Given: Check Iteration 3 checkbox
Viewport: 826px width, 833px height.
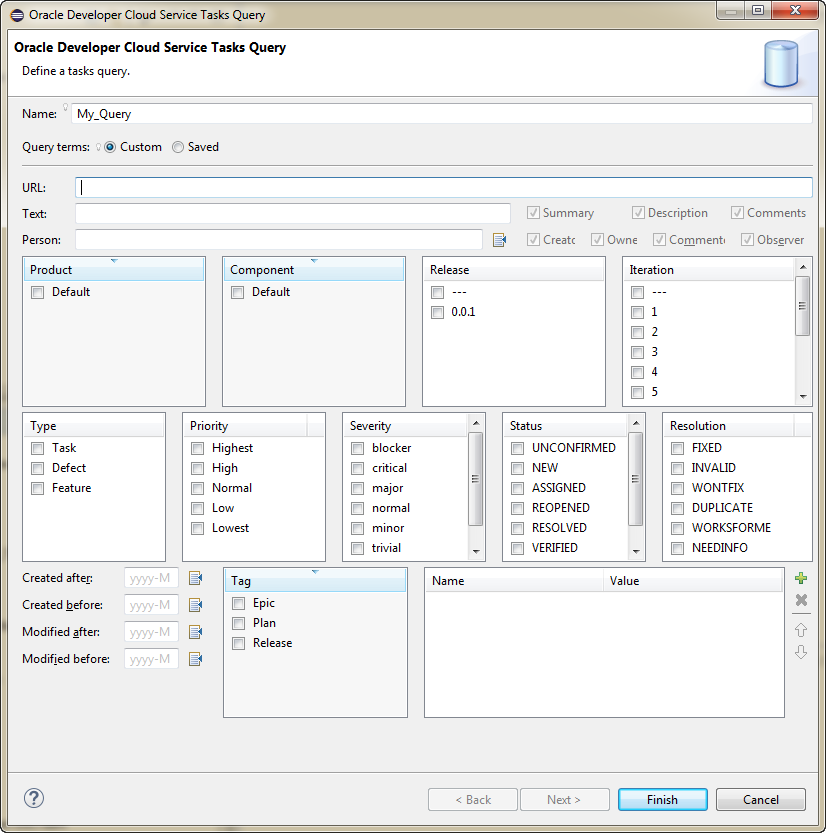Looking at the screenshot, I should (x=637, y=352).
